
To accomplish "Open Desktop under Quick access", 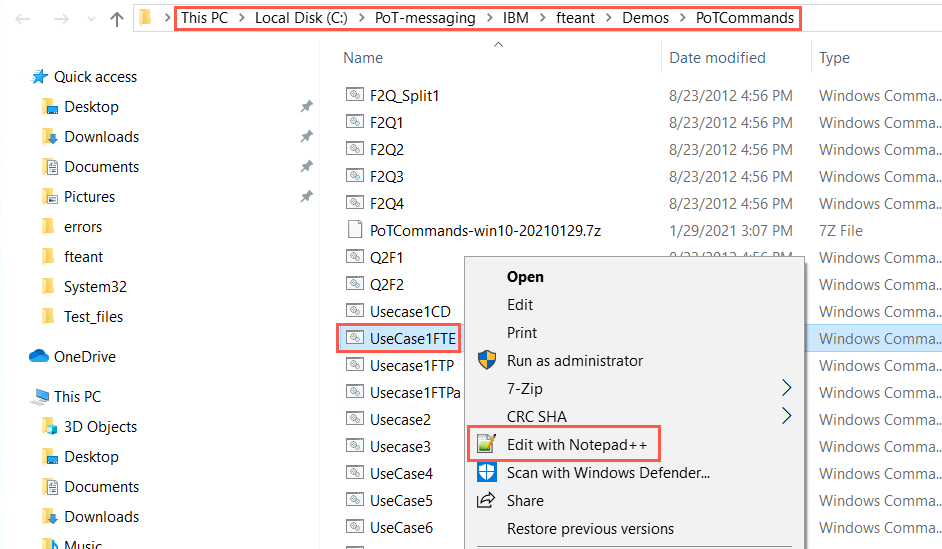I will pyautogui.click(x=91, y=107).
